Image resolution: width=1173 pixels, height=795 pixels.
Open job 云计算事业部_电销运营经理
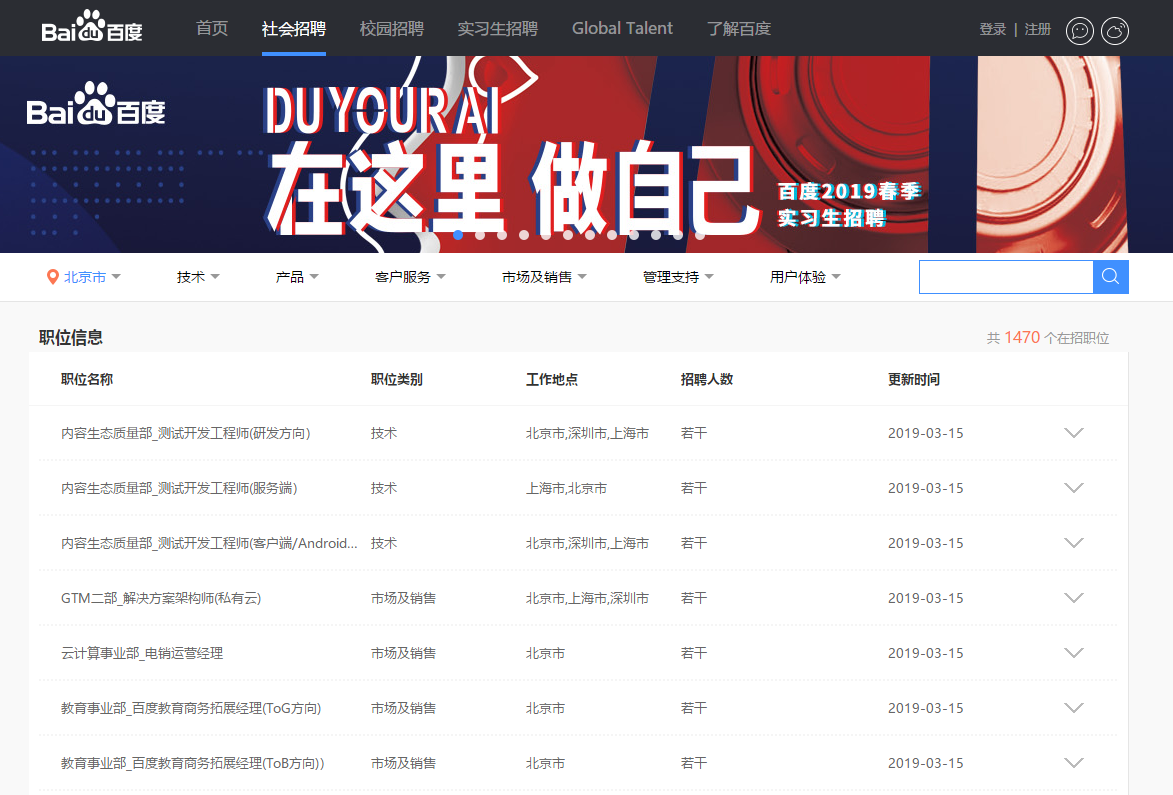(x=142, y=653)
